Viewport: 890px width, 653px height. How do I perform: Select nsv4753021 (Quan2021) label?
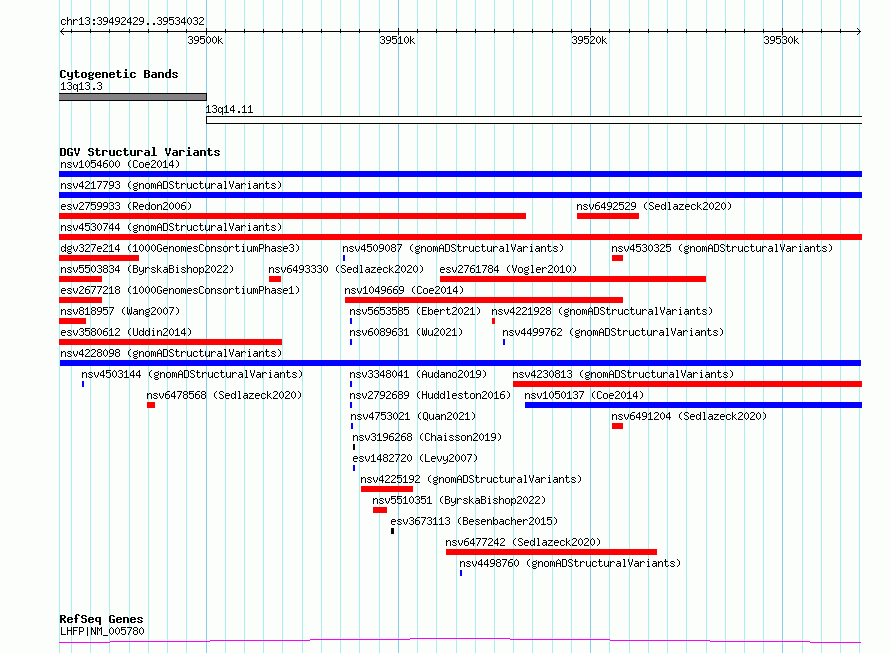tap(412, 416)
